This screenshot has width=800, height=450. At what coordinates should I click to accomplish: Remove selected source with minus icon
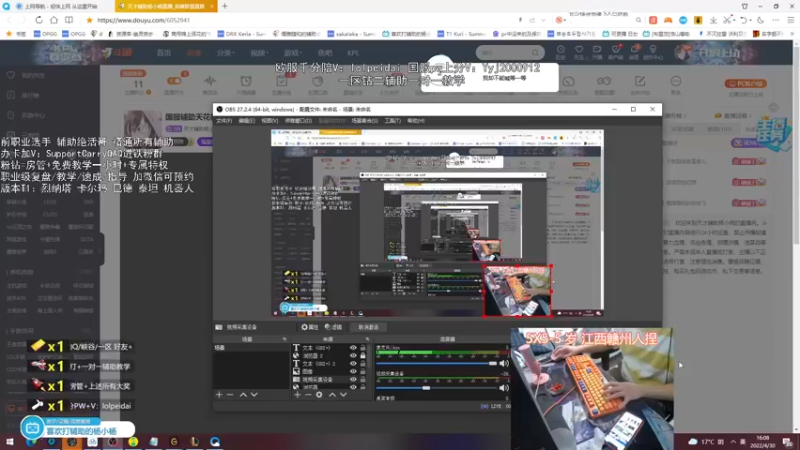pos(308,394)
